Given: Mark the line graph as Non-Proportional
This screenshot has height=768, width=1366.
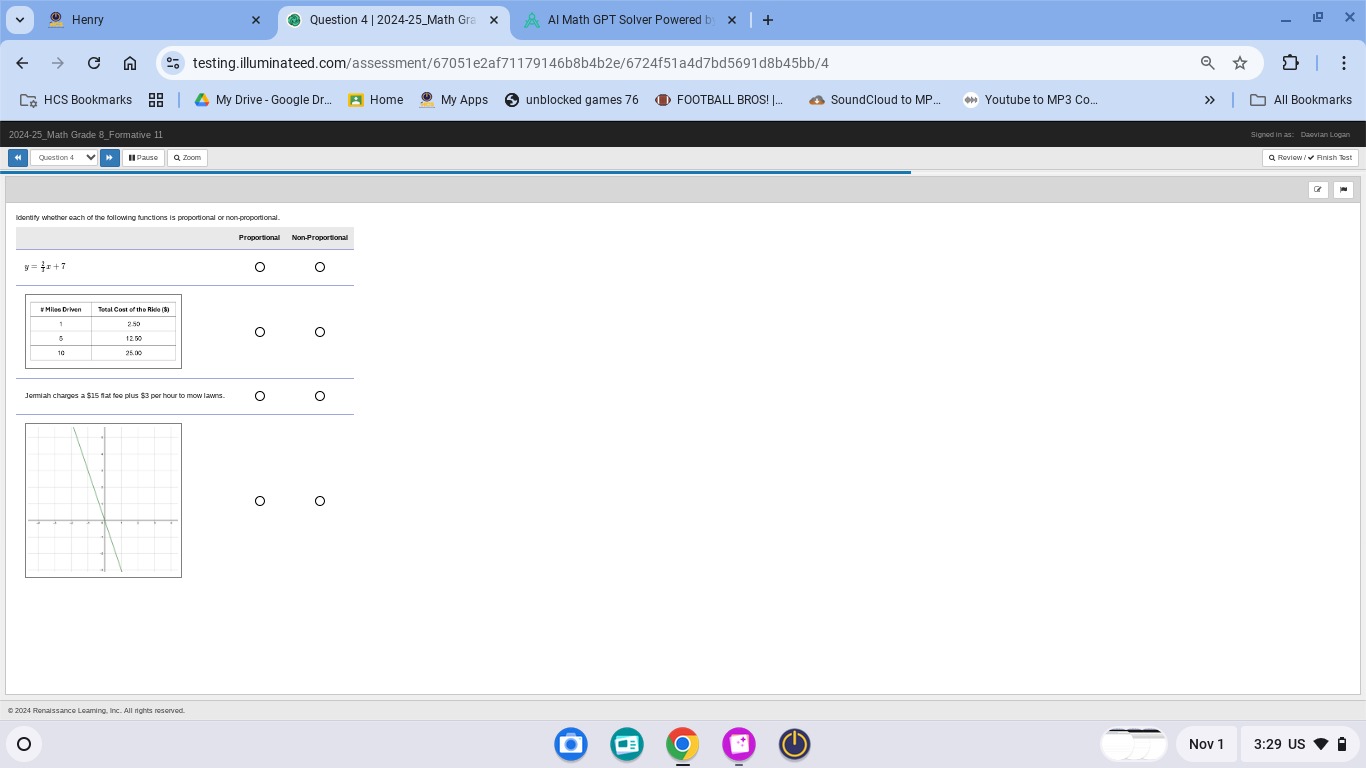Looking at the screenshot, I should click(320, 501).
